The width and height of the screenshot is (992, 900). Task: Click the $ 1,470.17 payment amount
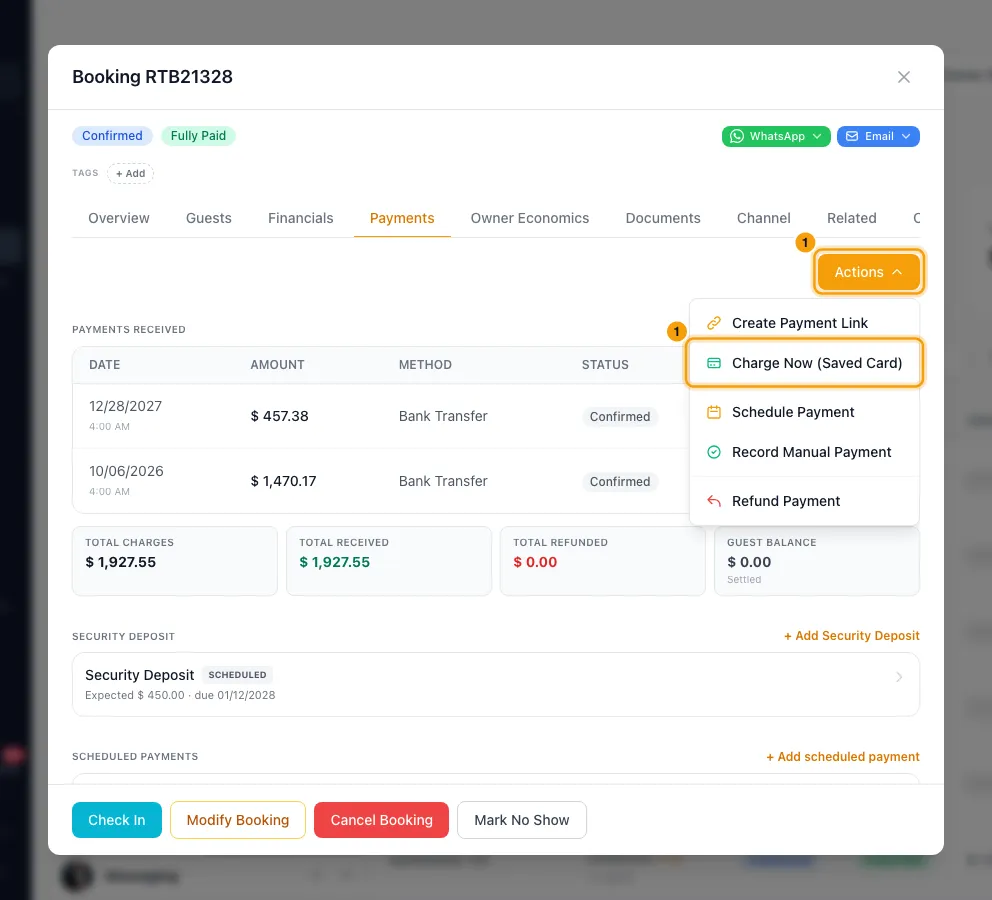(x=283, y=481)
